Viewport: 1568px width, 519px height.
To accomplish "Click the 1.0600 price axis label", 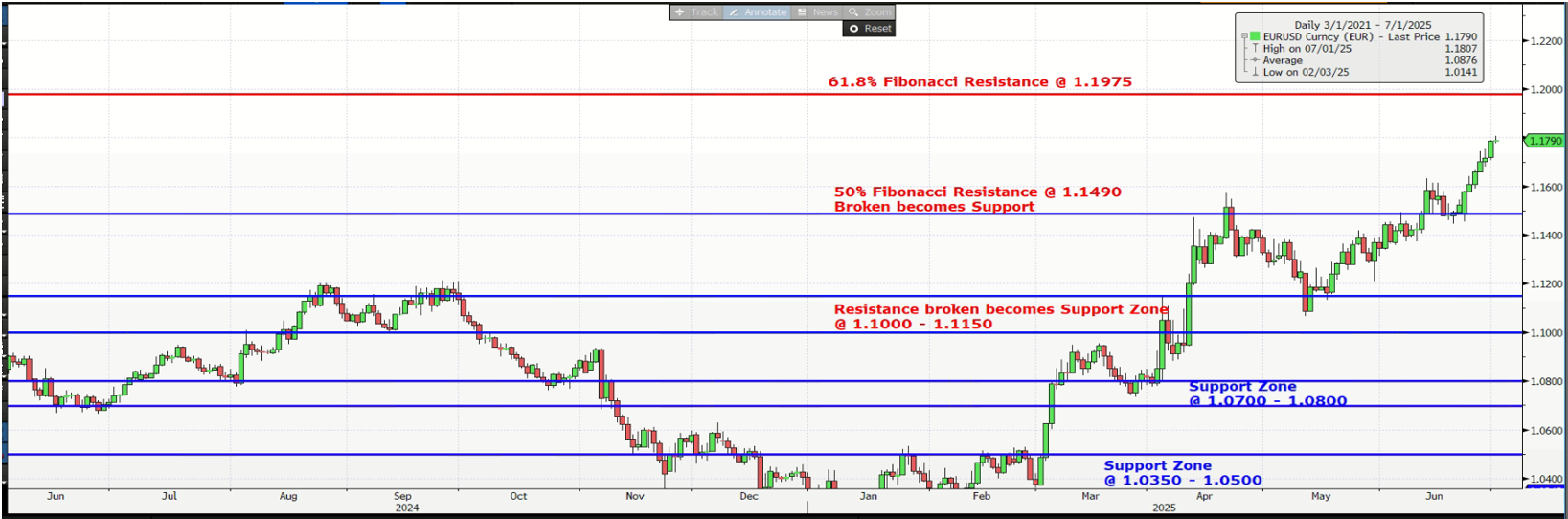I will click(1546, 431).
